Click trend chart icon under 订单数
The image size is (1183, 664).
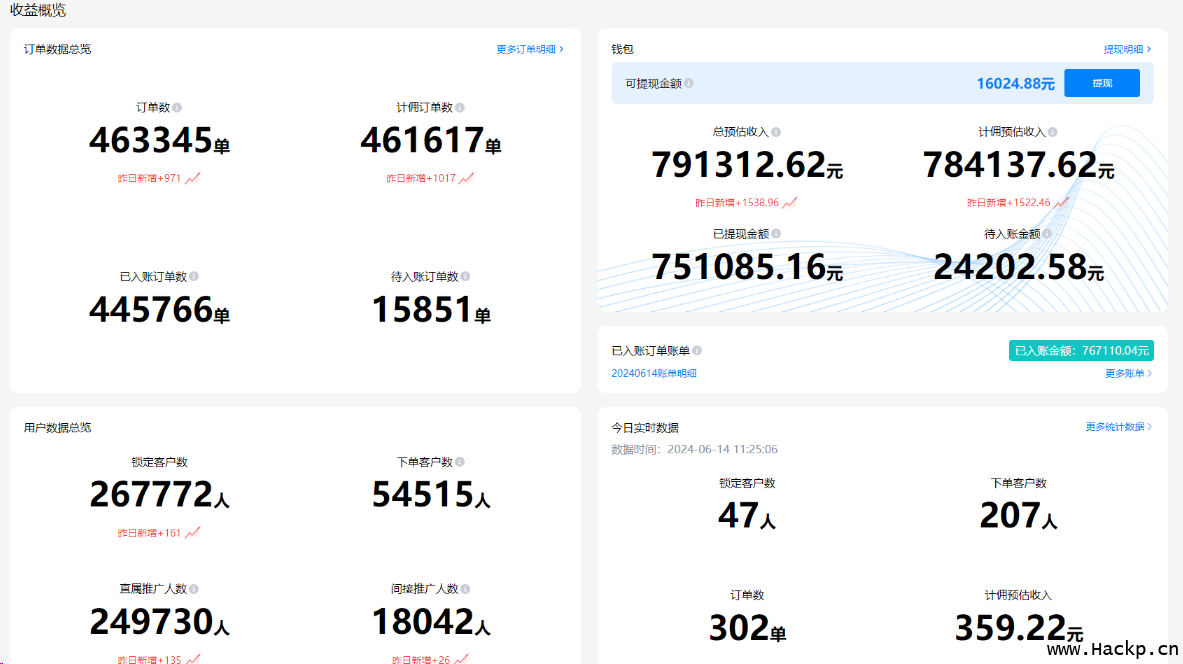tap(193, 179)
